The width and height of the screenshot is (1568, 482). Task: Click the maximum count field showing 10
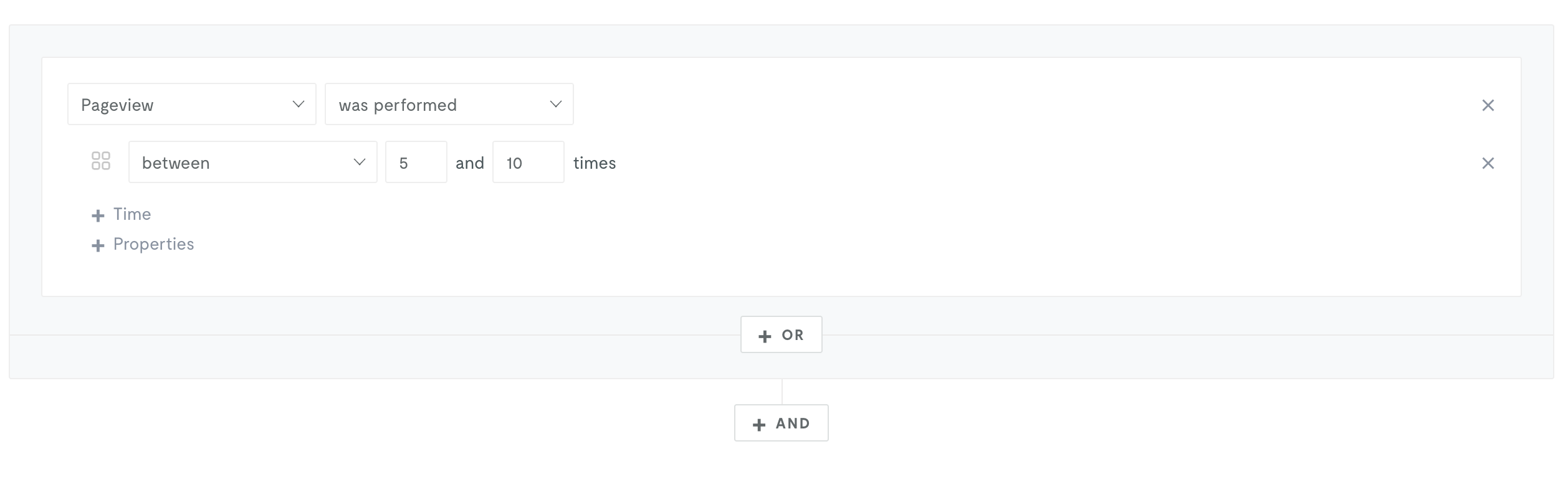point(528,162)
